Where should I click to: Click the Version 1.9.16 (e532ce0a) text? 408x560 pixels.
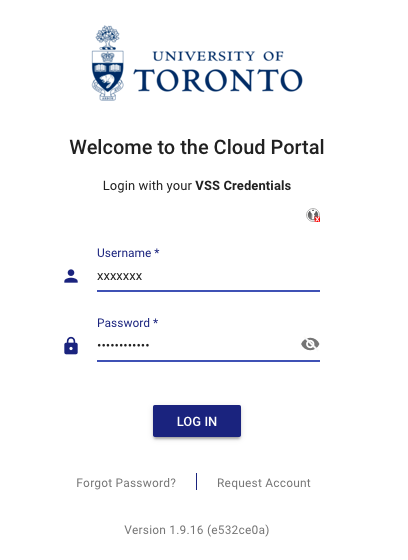tap(197, 530)
